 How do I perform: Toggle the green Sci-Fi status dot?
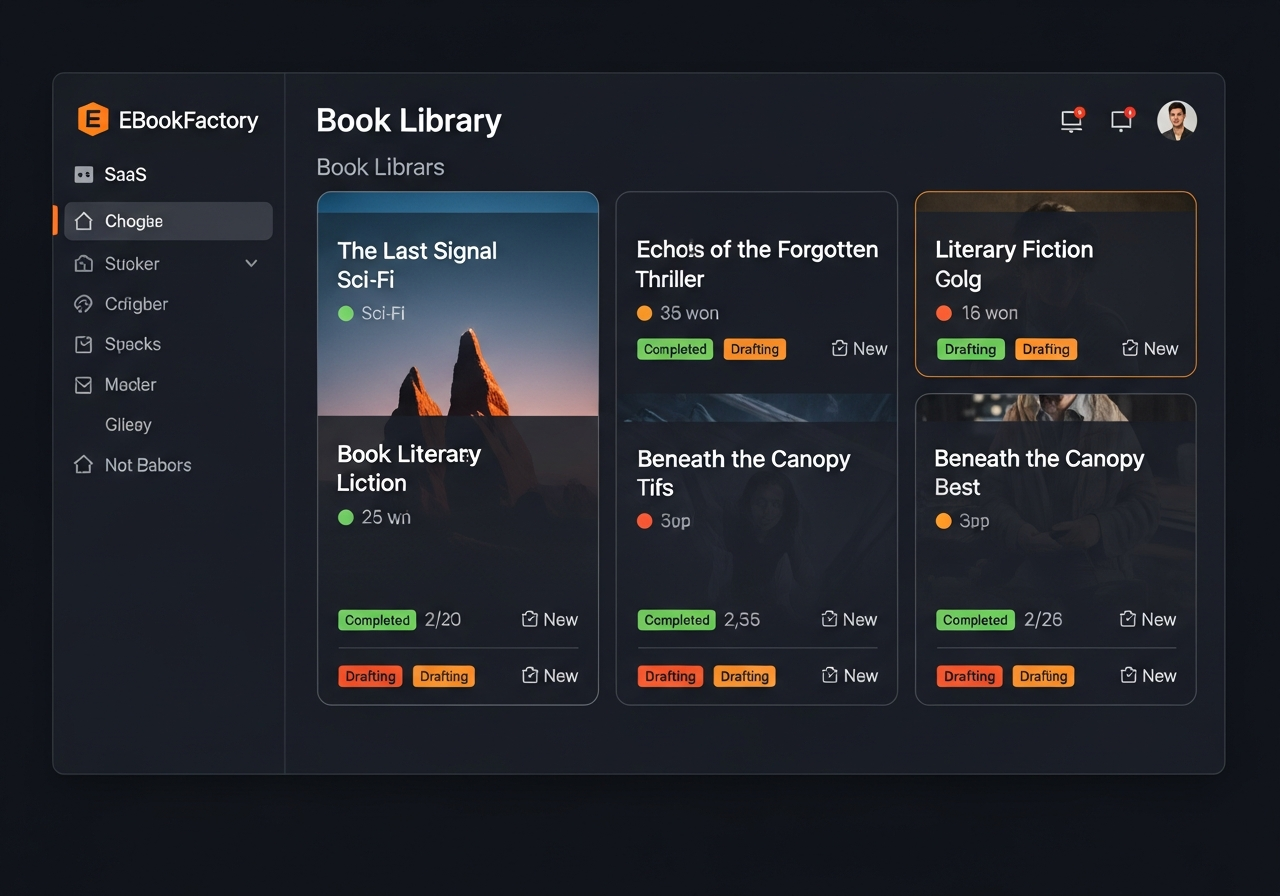coord(345,313)
